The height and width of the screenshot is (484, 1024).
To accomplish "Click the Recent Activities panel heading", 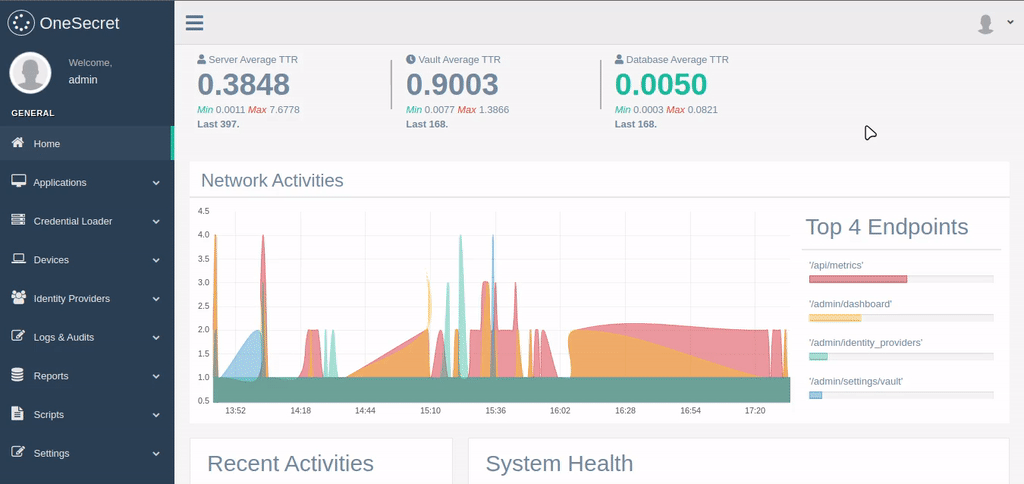I will tap(290, 463).
